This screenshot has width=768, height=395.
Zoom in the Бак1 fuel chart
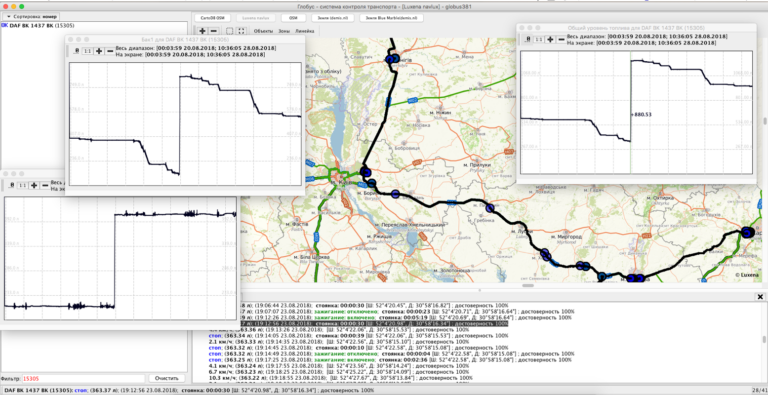tap(99, 51)
